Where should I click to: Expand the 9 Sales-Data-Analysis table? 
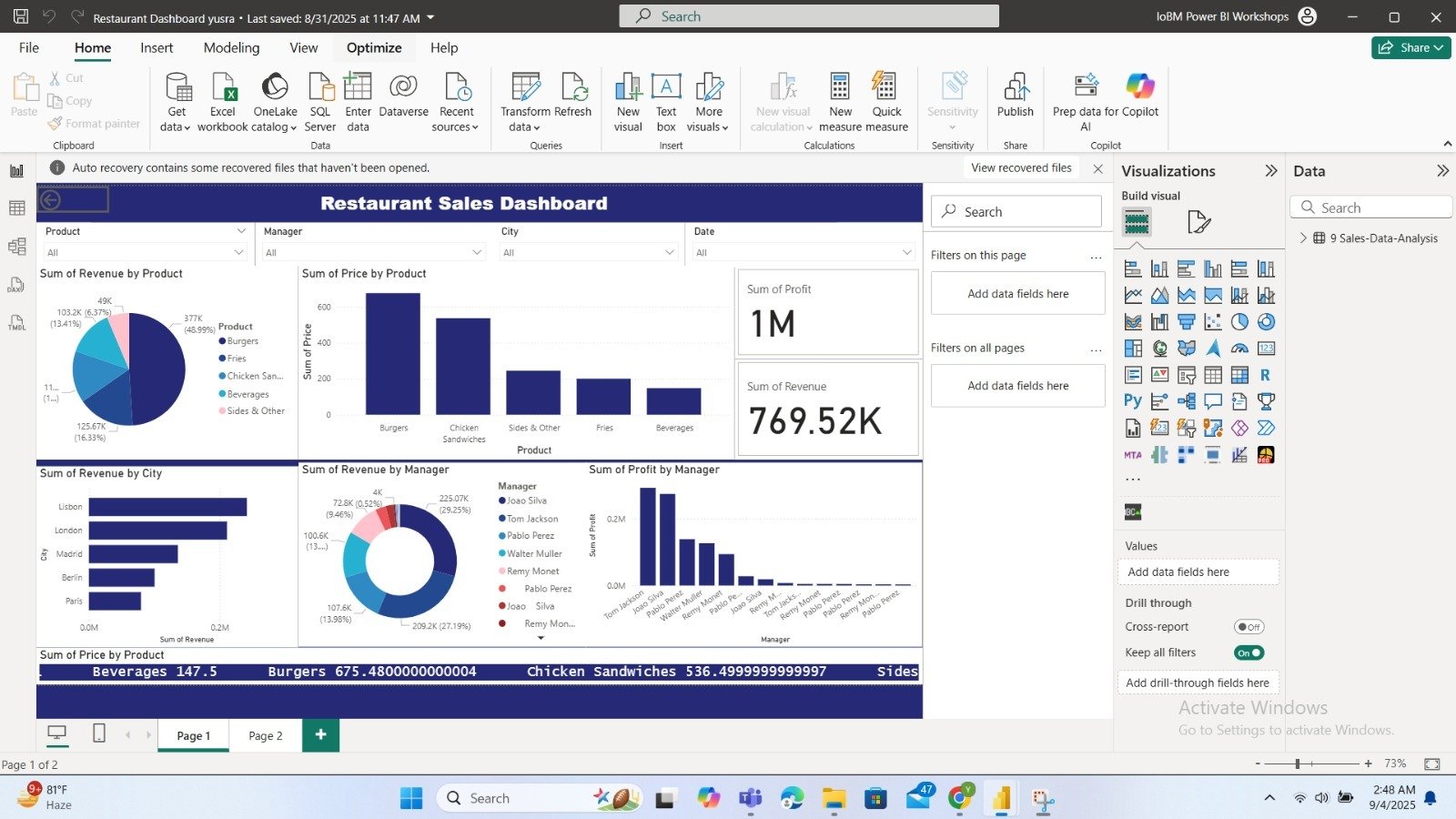[1303, 238]
